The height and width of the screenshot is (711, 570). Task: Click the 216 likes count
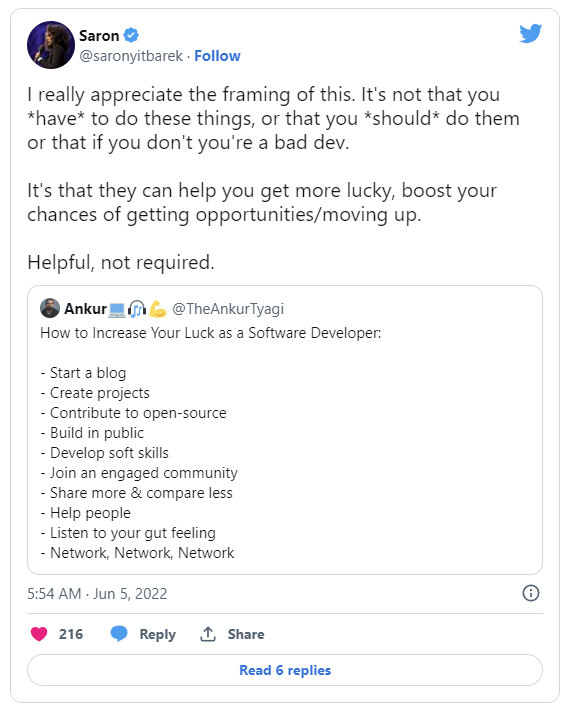click(71, 634)
